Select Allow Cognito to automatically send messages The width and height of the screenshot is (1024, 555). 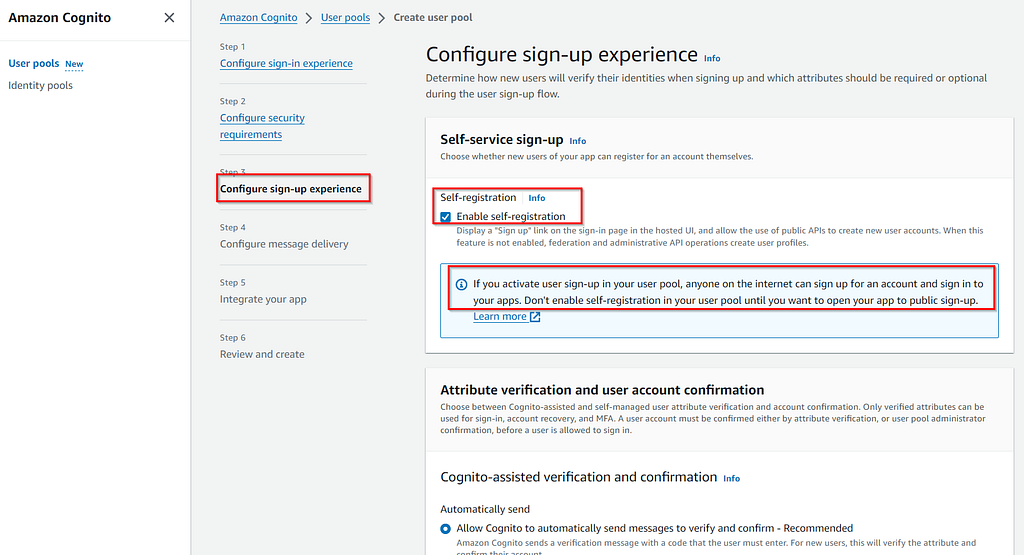445,528
